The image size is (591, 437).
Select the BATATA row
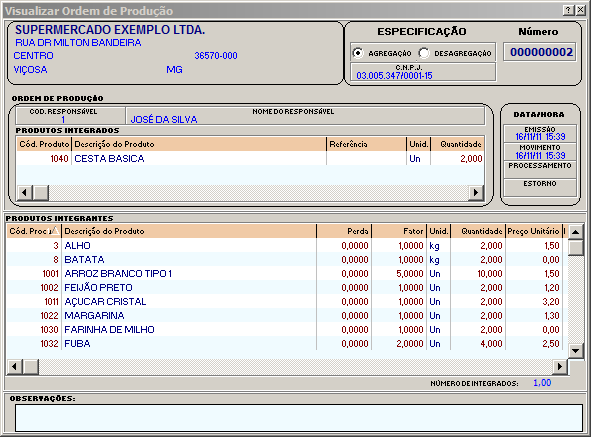coord(286,259)
